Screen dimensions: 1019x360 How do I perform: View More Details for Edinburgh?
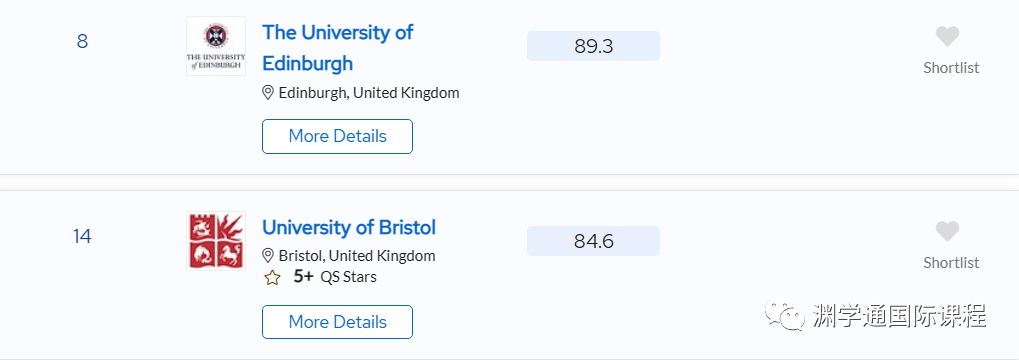pos(337,136)
